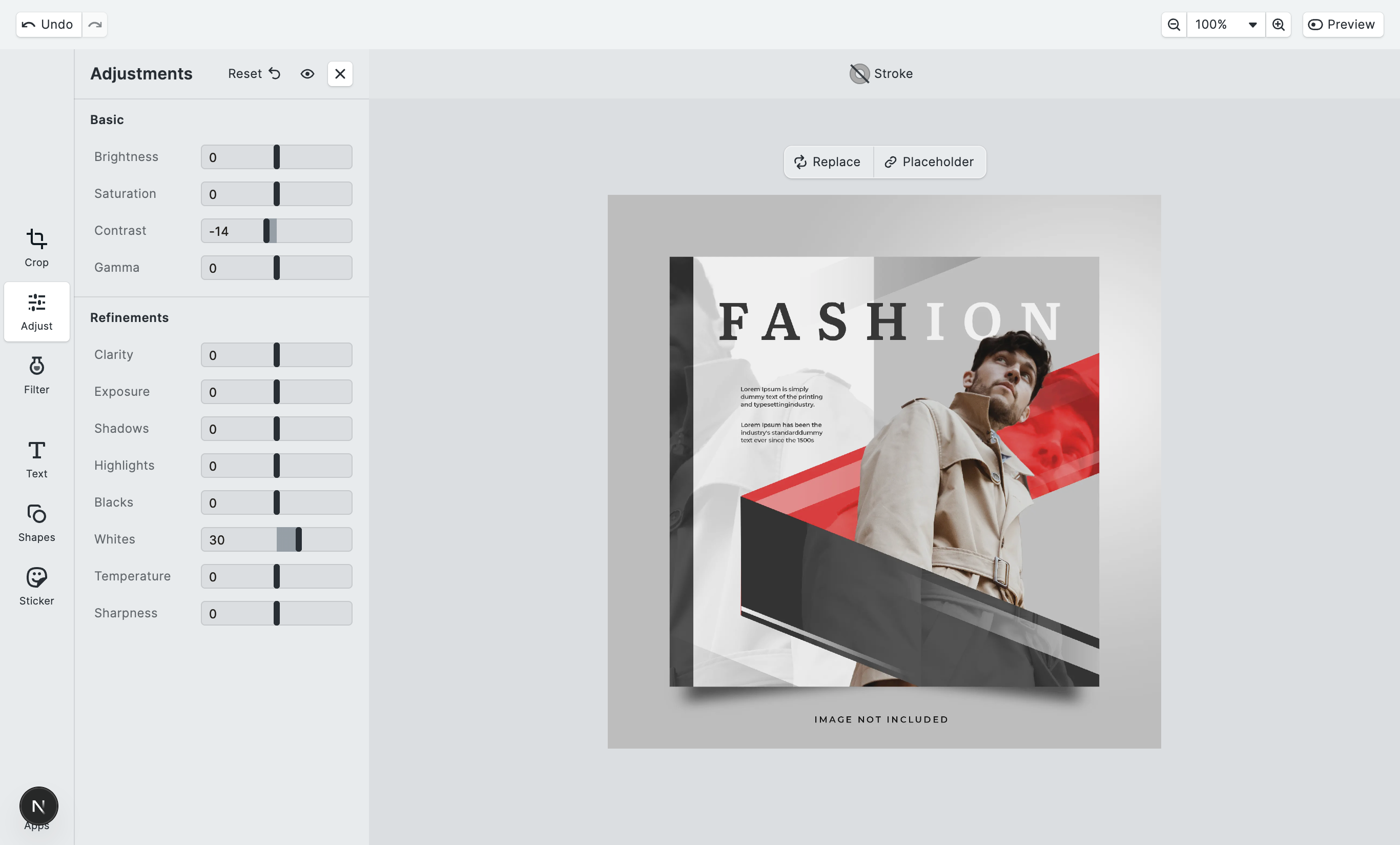The image size is (1400, 845).
Task: Select the Text tool
Action: point(36,459)
